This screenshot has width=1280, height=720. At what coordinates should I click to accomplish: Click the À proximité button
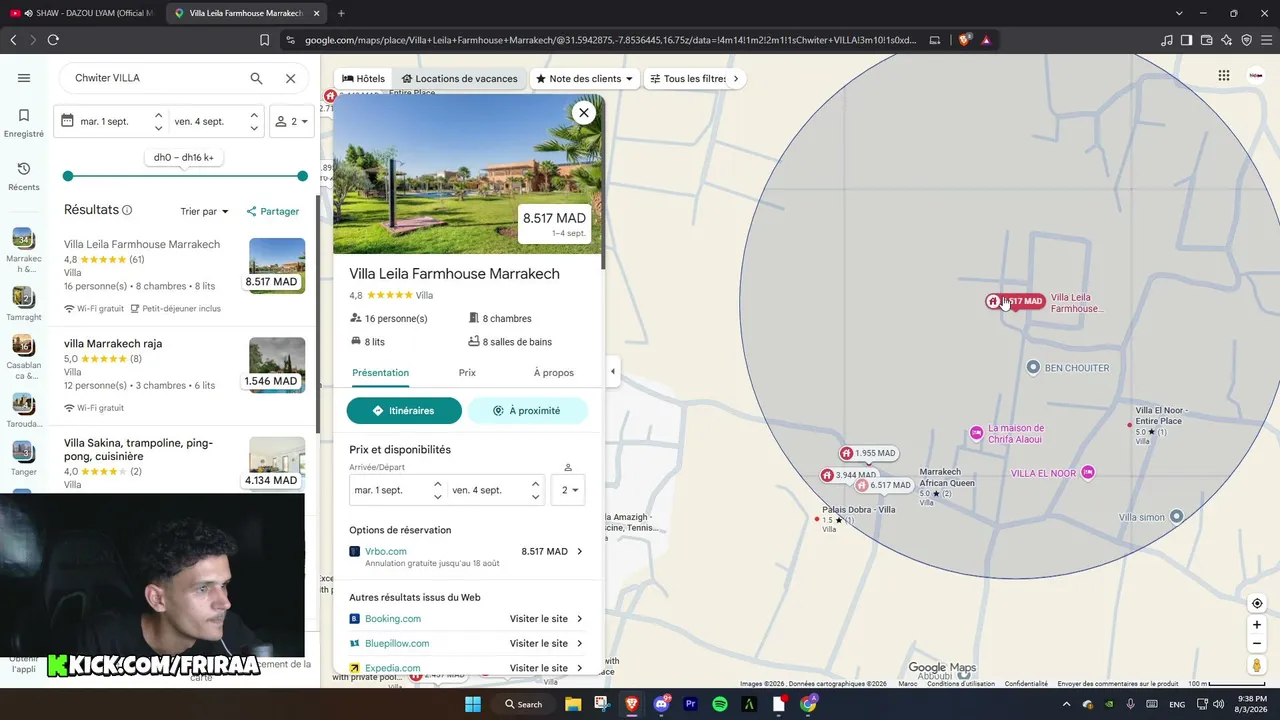click(527, 411)
